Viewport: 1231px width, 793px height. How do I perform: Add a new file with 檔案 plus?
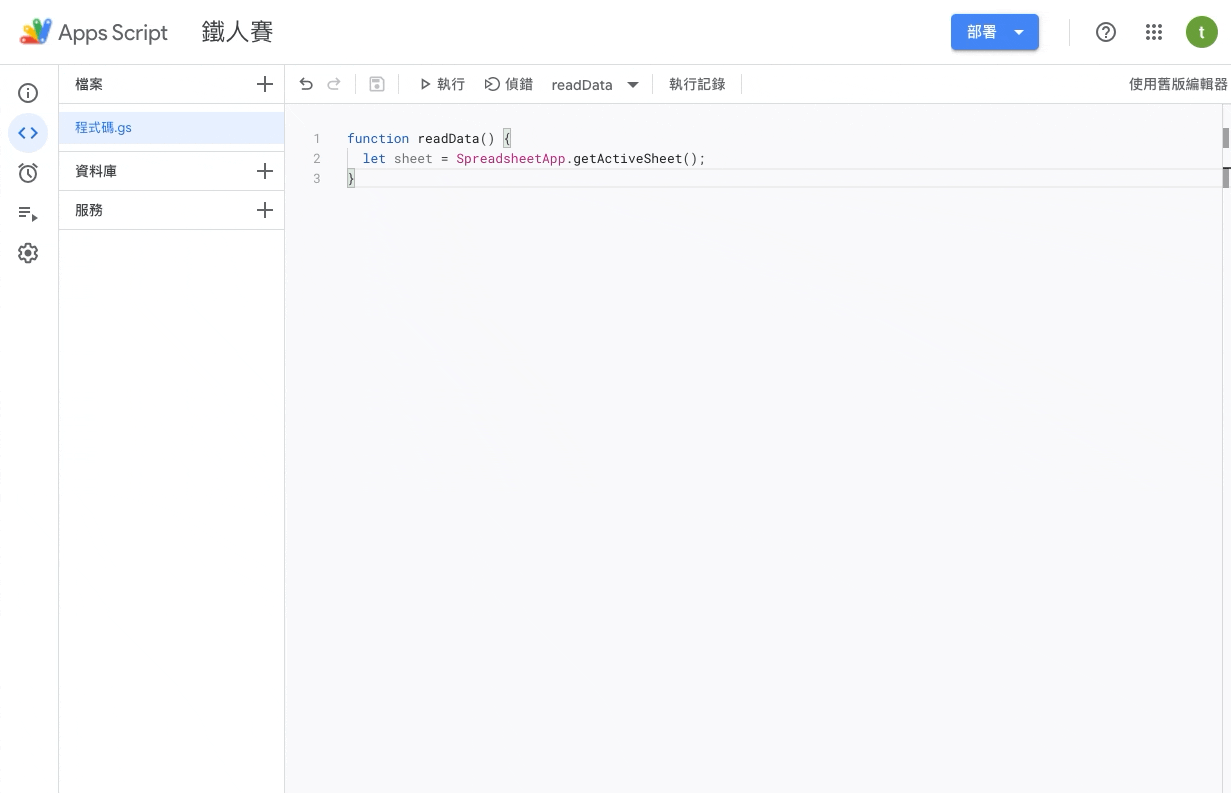(x=264, y=85)
